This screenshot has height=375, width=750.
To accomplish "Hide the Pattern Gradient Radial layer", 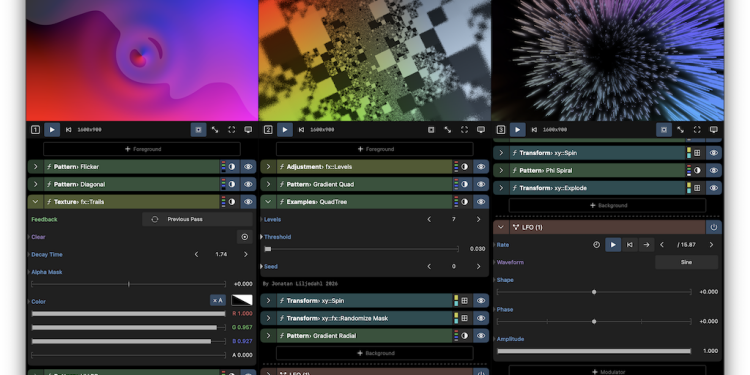I will tap(481, 336).
